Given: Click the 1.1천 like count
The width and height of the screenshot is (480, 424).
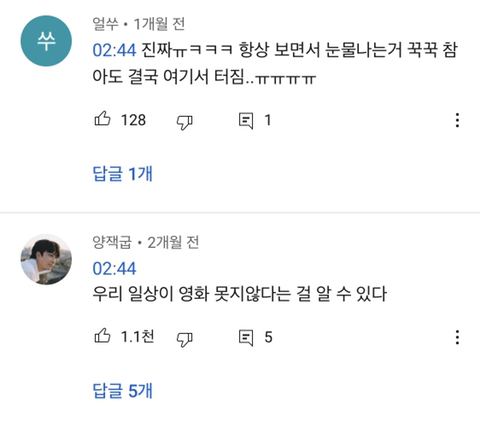Looking at the screenshot, I should pyautogui.click(x=137, y=337).
